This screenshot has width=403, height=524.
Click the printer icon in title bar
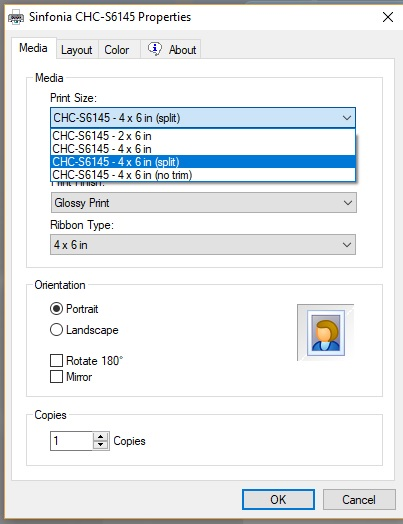click(x=16, y=17)
